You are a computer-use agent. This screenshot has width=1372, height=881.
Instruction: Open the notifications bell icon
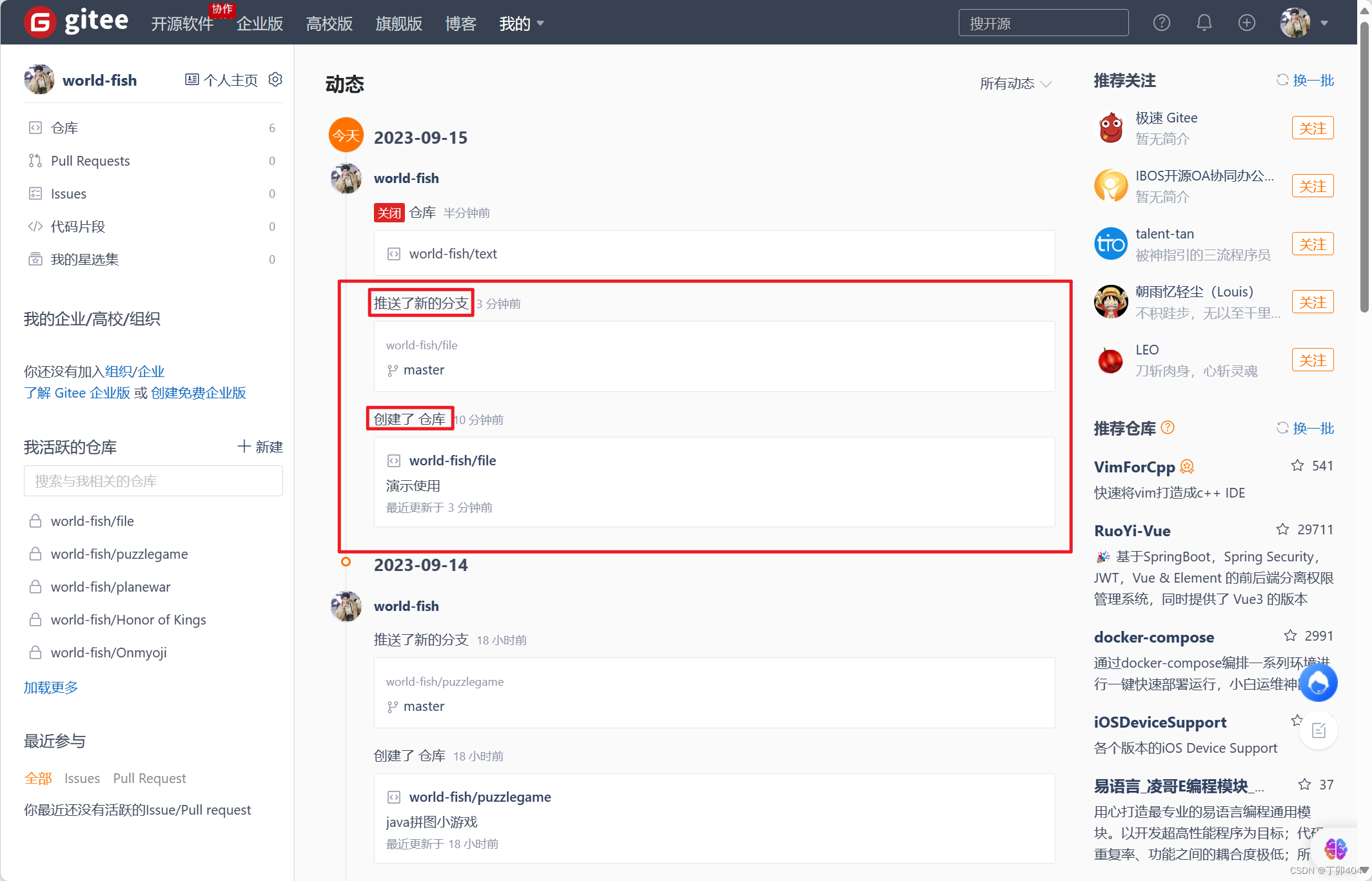(1204, 22)
